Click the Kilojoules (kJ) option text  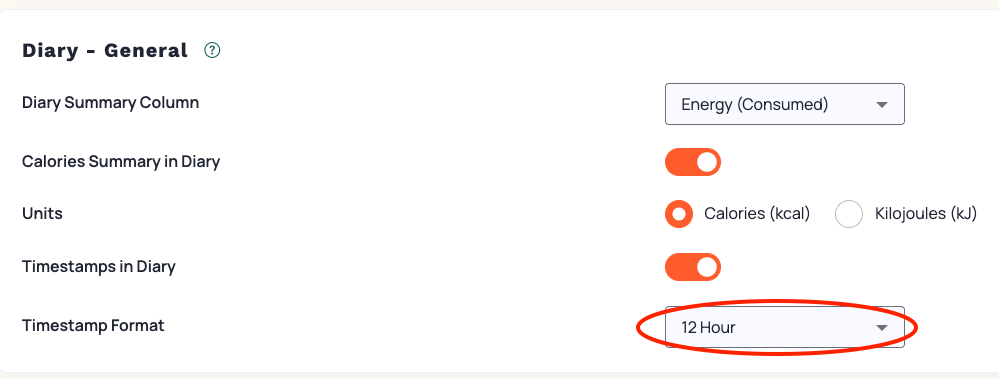(926, 214)
